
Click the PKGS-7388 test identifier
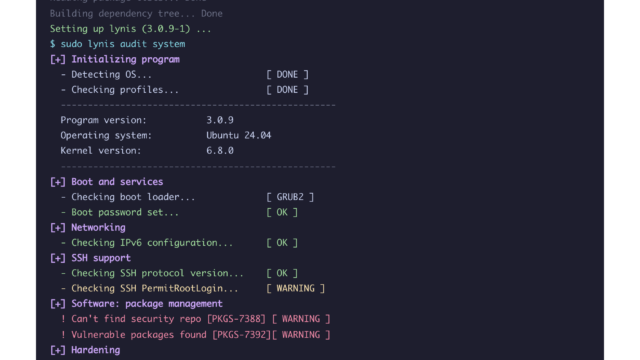pos(236,319)
